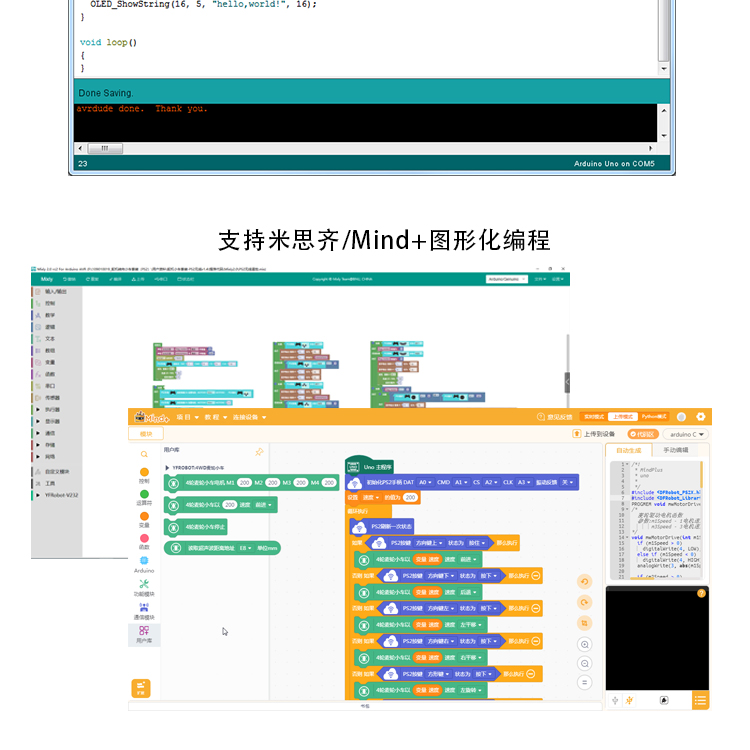The width and height of the screenshot is (750, 750).
Task: Click the 4轮麦轮小车停止 block in palette
Action: pyautogui.click(x=196, y=527)
